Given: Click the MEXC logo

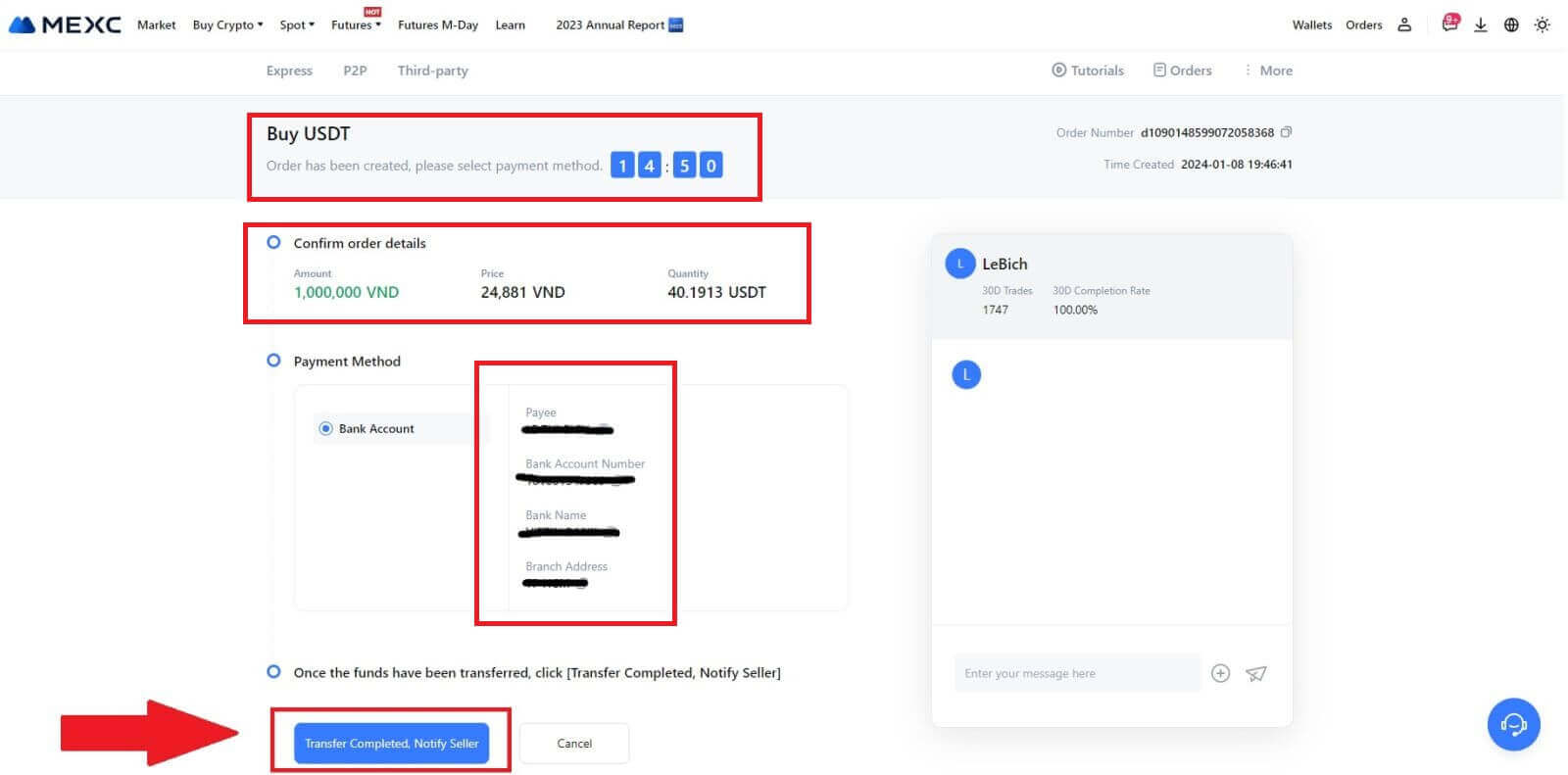Looking at the screenshot, I should point(65,24).
